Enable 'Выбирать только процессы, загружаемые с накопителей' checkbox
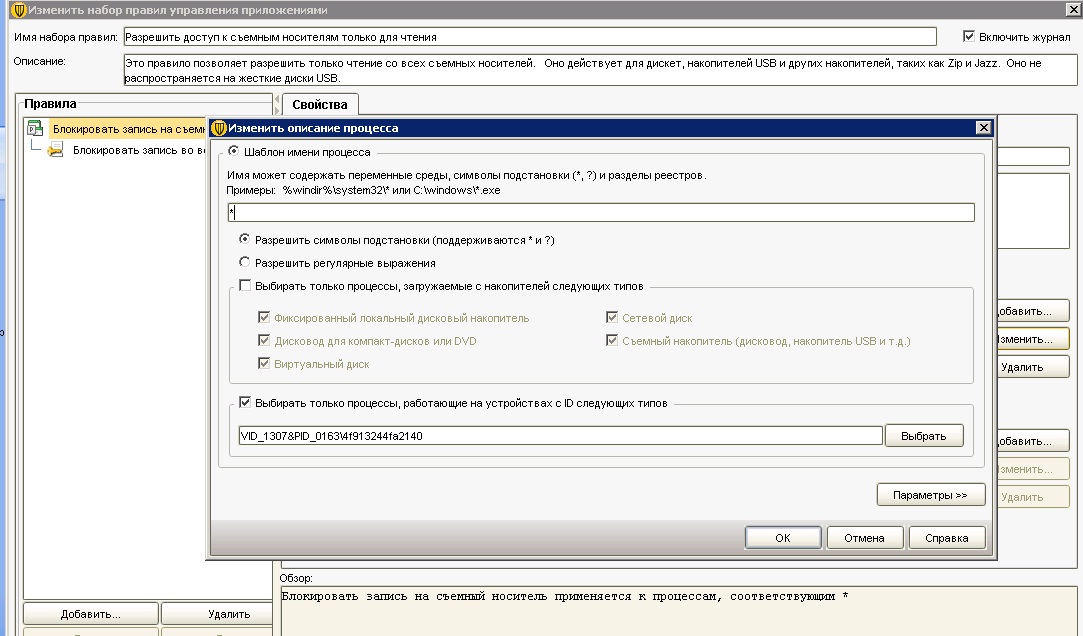 pyautogui.click(x=245, y=285)
